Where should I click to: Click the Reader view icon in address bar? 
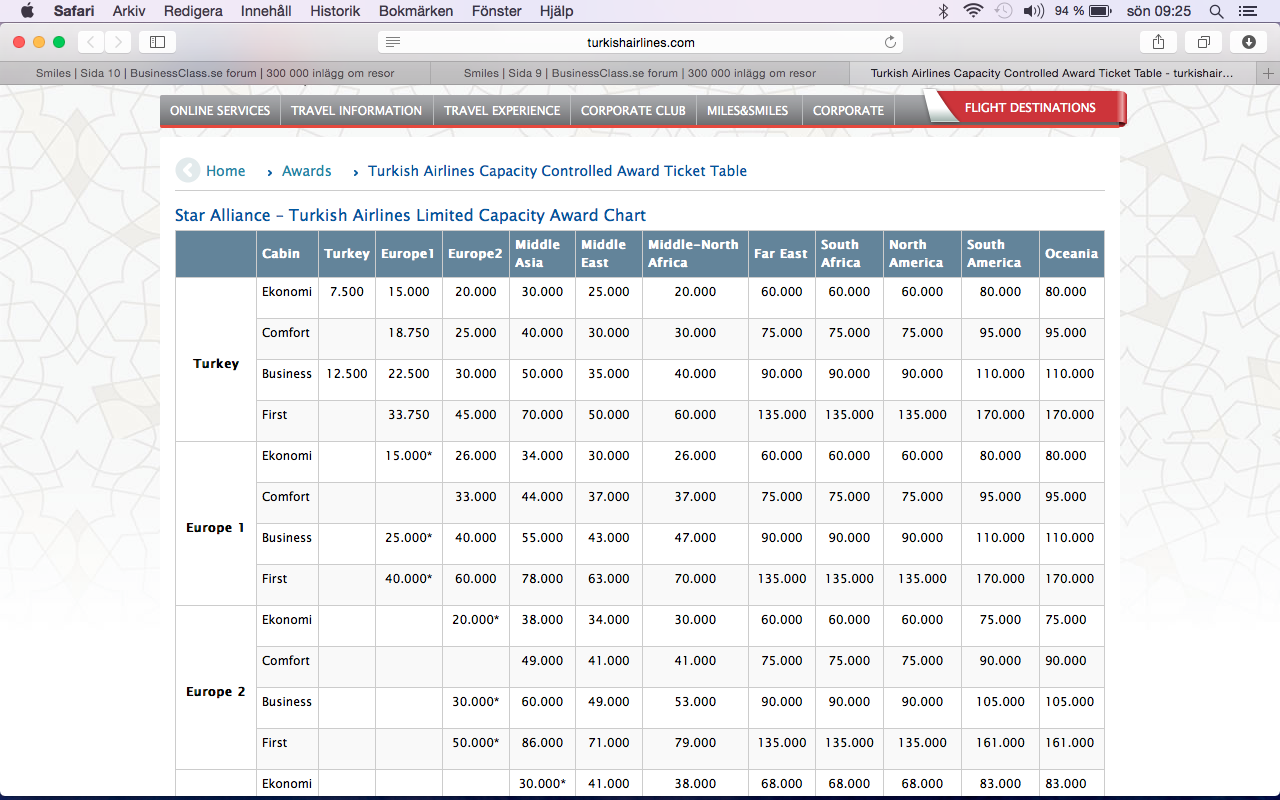click(x=393, y=42)
